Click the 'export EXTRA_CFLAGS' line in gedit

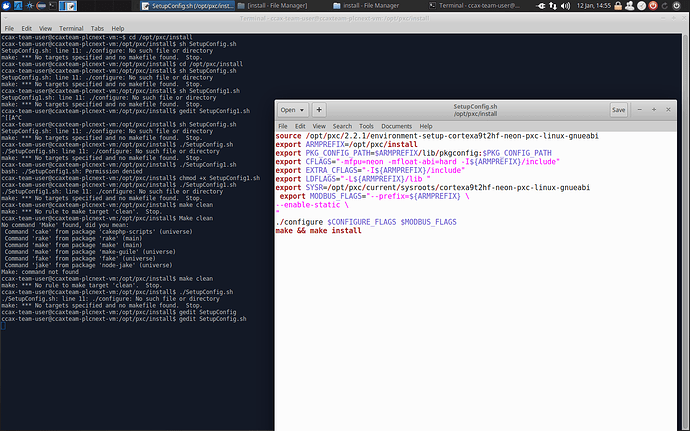tap(370, 170)
